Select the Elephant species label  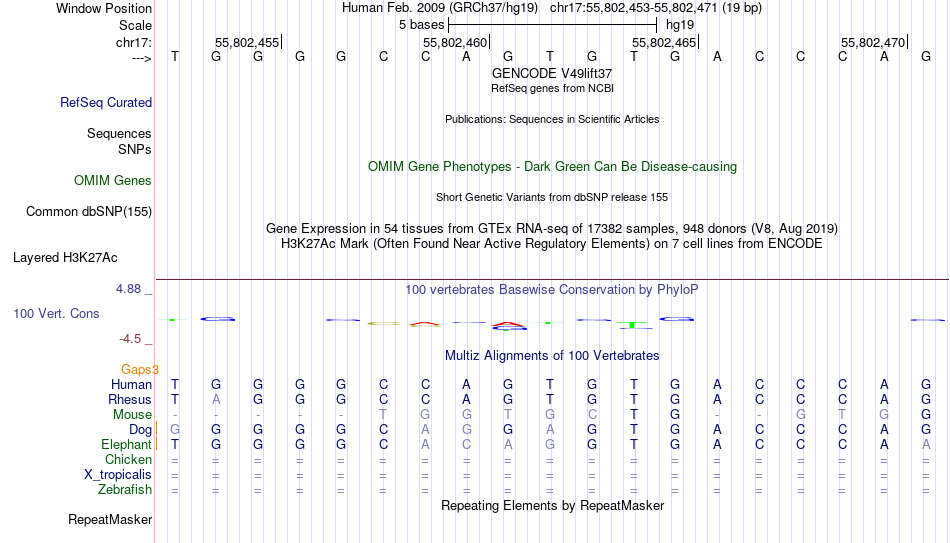[126, 445]
